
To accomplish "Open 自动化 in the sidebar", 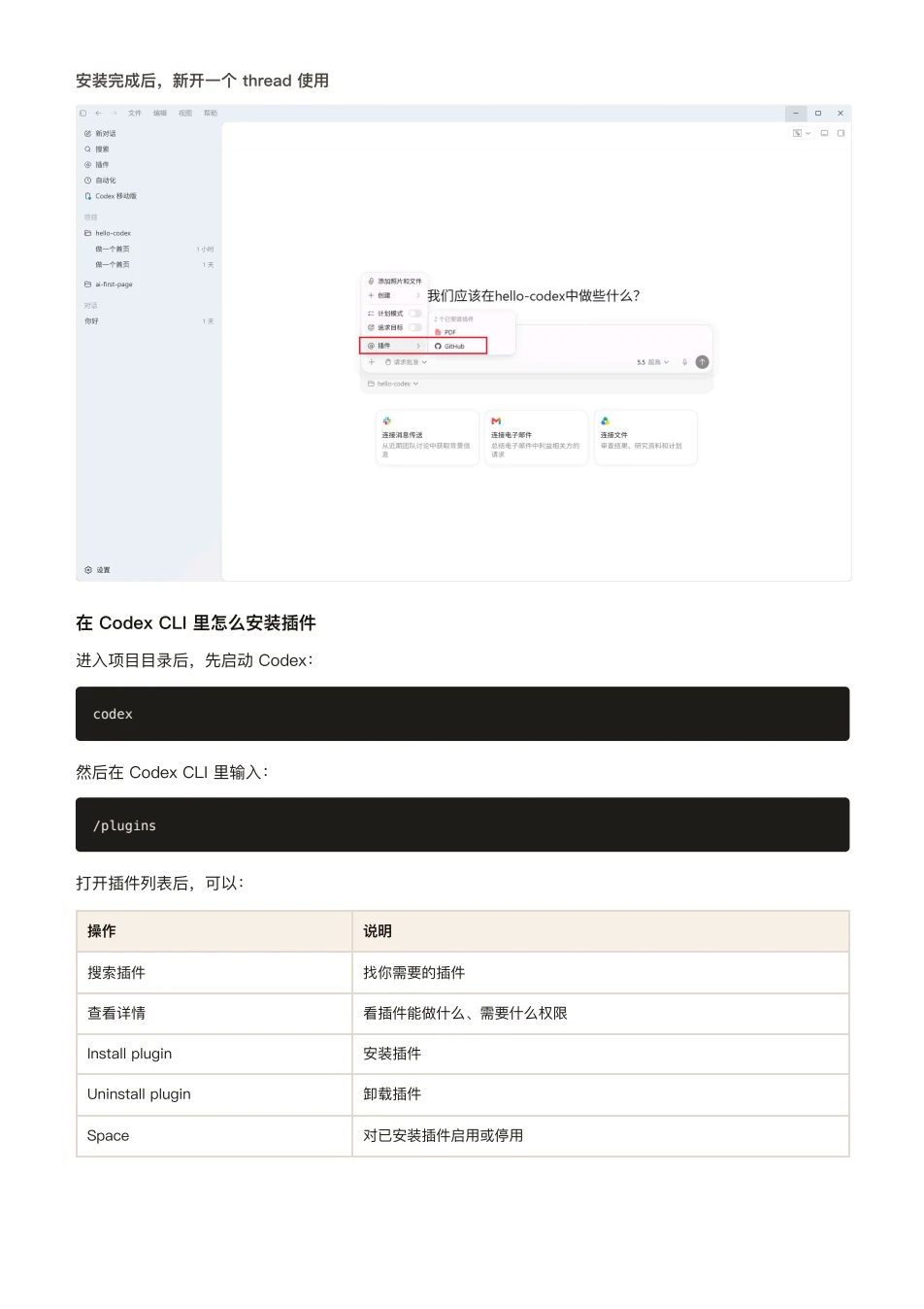I will click(x=100, y=181).
